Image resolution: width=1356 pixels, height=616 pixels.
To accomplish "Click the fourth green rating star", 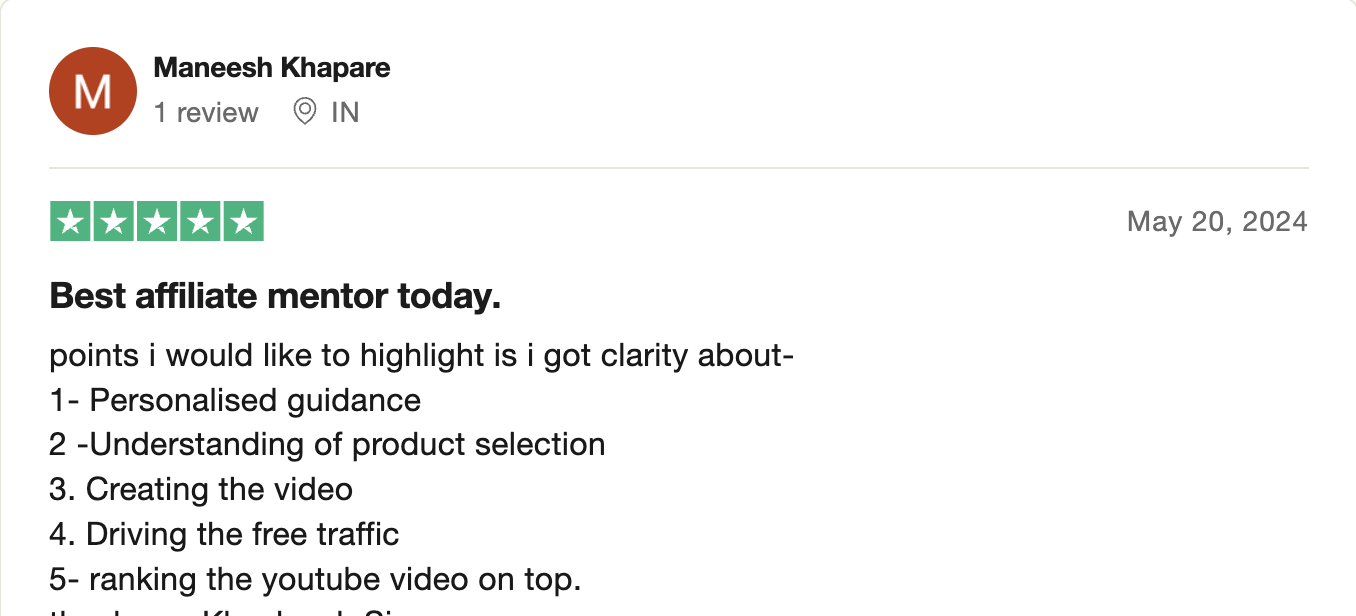I will [x=200, y=221].
